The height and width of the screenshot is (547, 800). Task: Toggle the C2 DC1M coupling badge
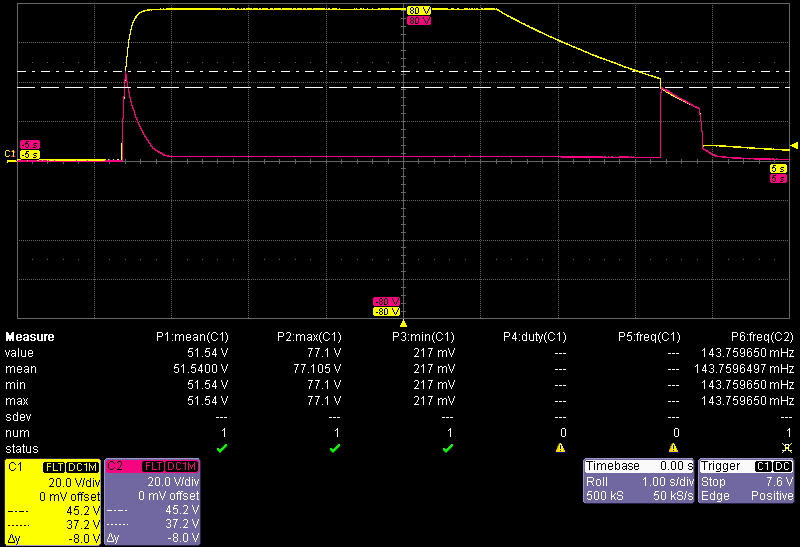tap(180, 467)
